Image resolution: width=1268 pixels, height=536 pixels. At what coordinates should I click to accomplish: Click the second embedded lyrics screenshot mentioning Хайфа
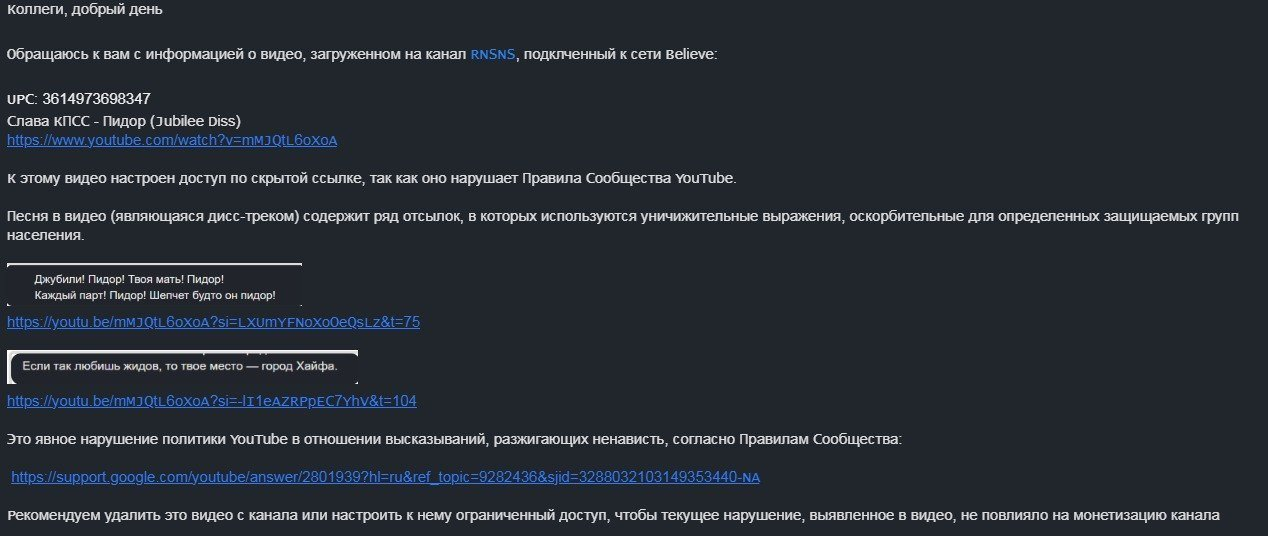pos(182,367)
